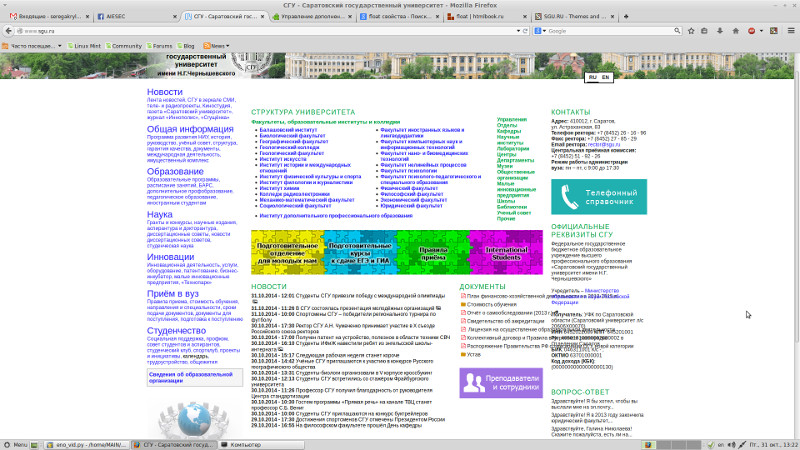800x450 pixels.
Task: Open the clock date in the panel
Action: click(774, 445)
